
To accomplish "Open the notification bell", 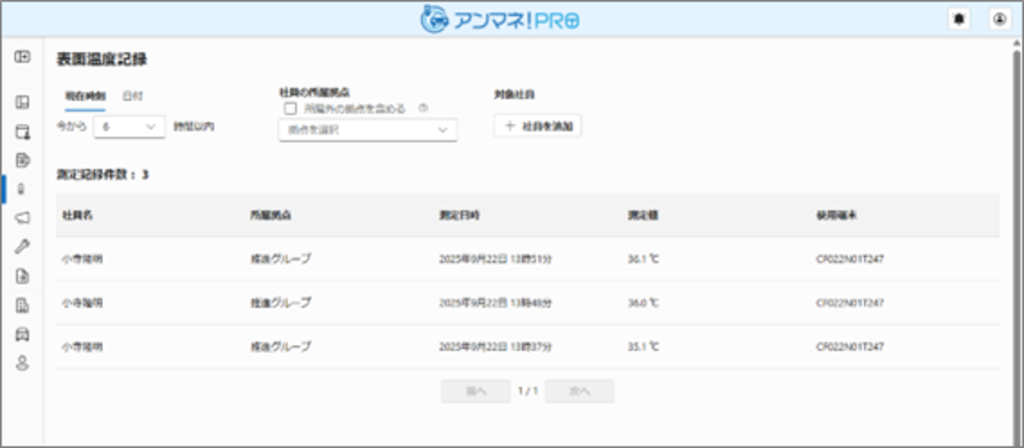I will pyautogui.click(x=959, y=20).
